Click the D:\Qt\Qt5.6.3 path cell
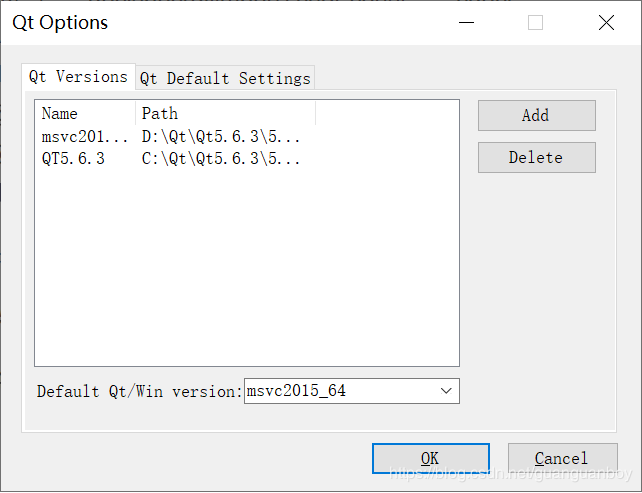Image resolution: width=642 pixels, height=493 pixels. pyautogui.click(x=221, y=137)
